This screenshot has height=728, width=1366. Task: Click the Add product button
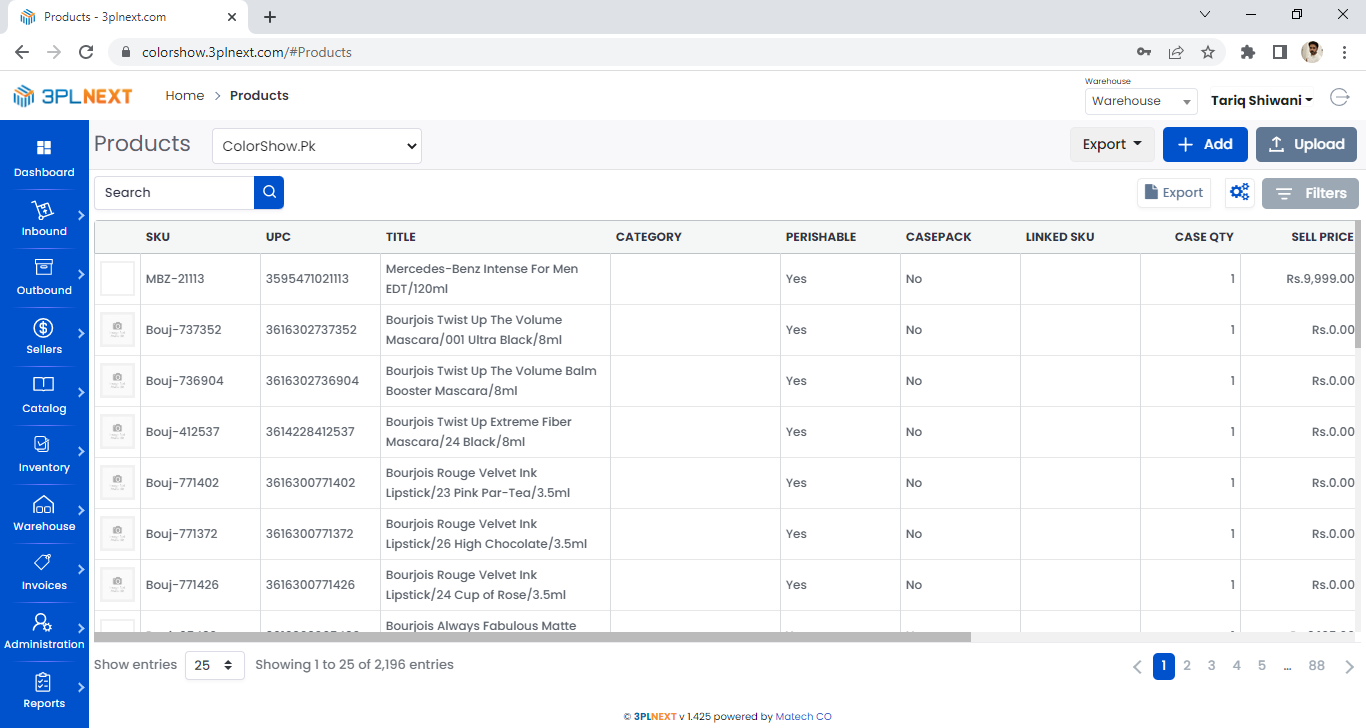click(x=1205, y=144)
